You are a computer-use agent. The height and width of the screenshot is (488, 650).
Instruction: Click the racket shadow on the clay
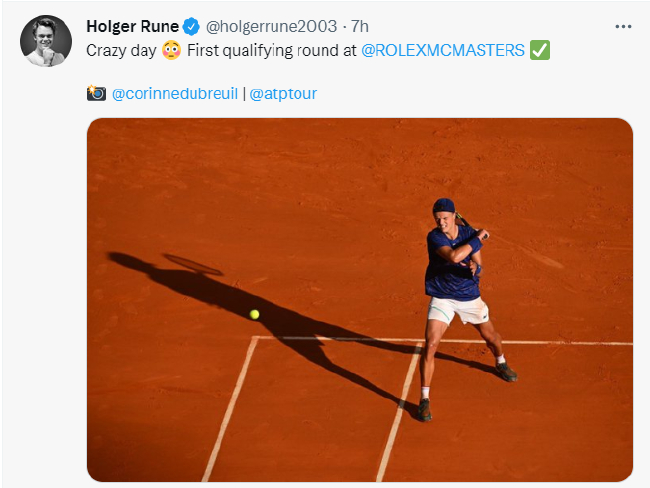click(x=194, y=265)
